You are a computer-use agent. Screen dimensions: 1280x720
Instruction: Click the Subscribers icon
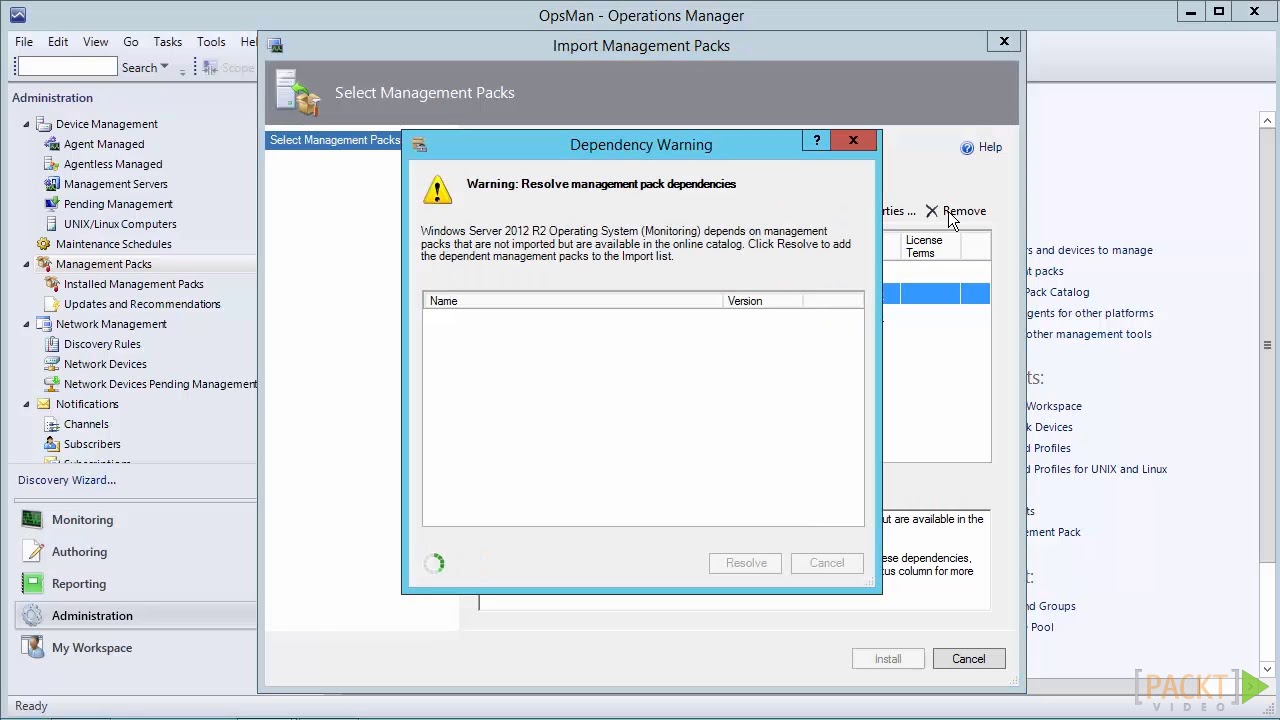click(52, 444)
